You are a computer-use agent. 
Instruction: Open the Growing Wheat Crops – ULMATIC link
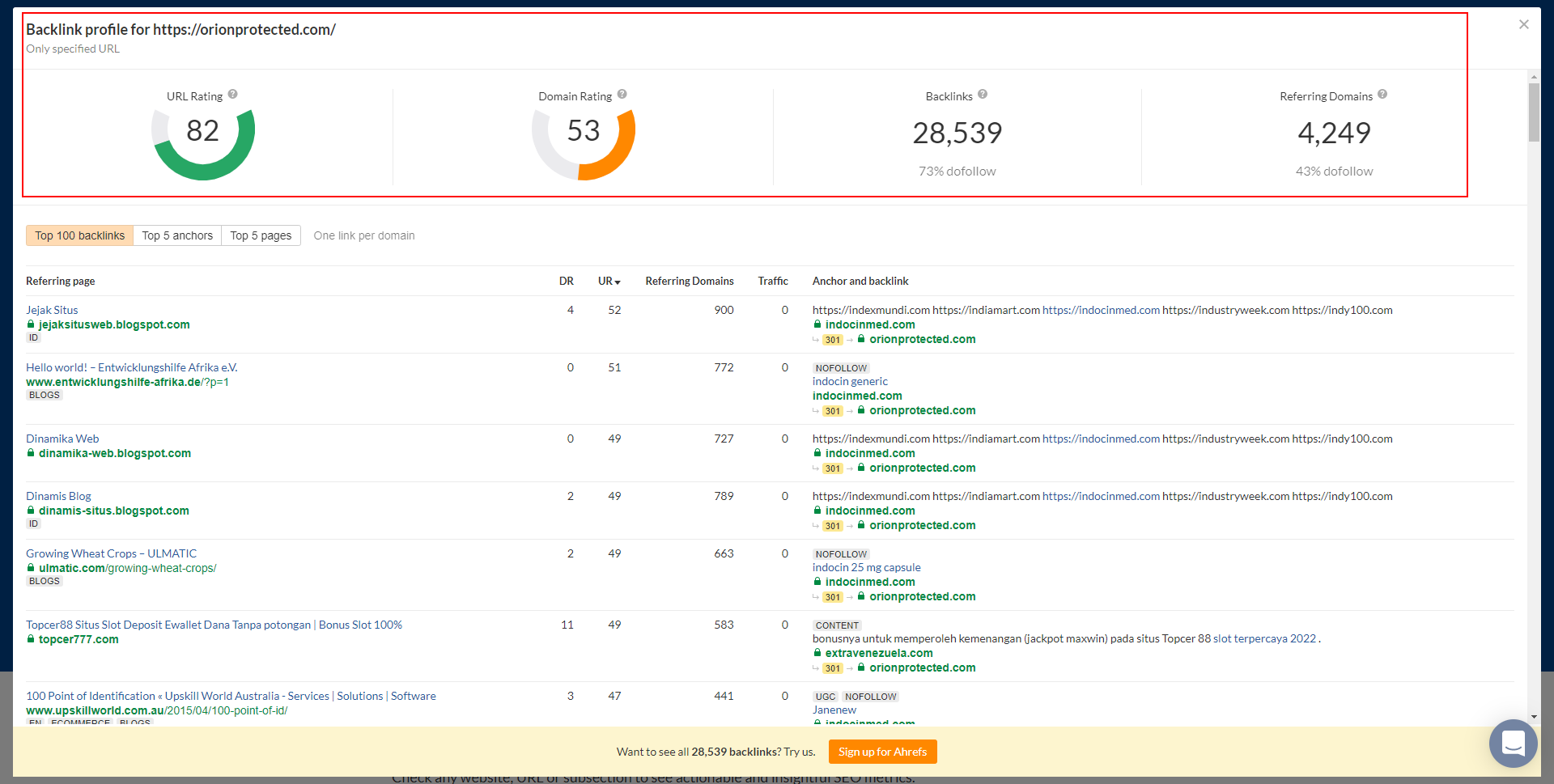click(x=111, y=553)
